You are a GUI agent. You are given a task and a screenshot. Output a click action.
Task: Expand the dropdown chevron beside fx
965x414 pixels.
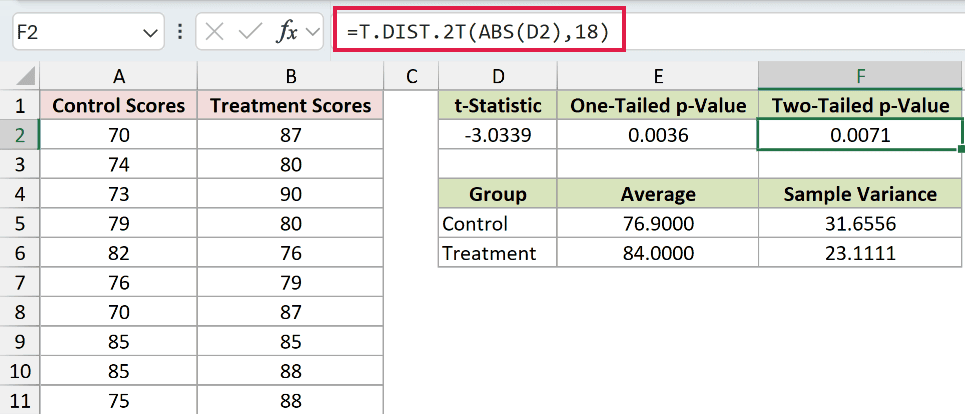(x=313, y=32)
